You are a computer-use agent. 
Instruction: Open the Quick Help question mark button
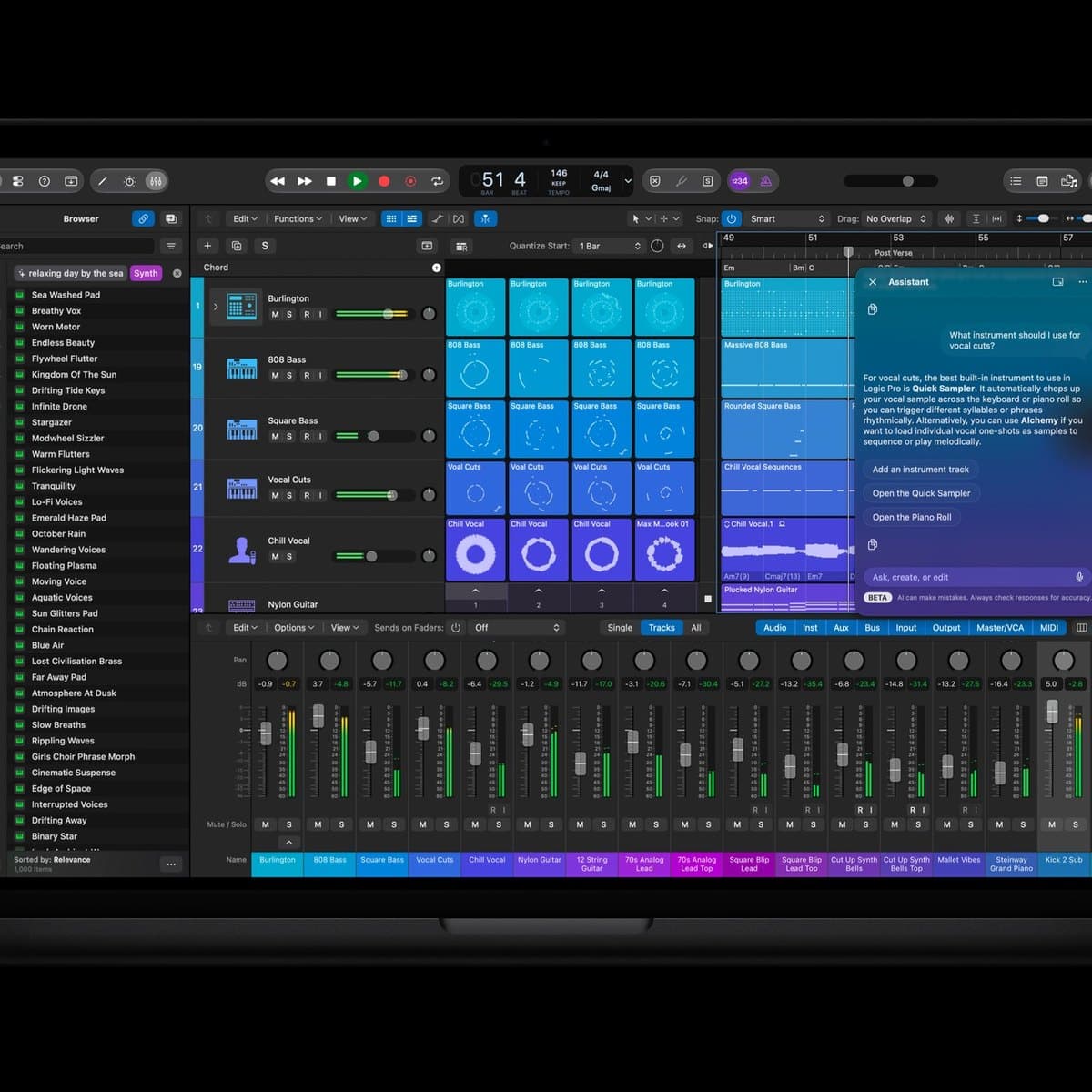(44, 181)
